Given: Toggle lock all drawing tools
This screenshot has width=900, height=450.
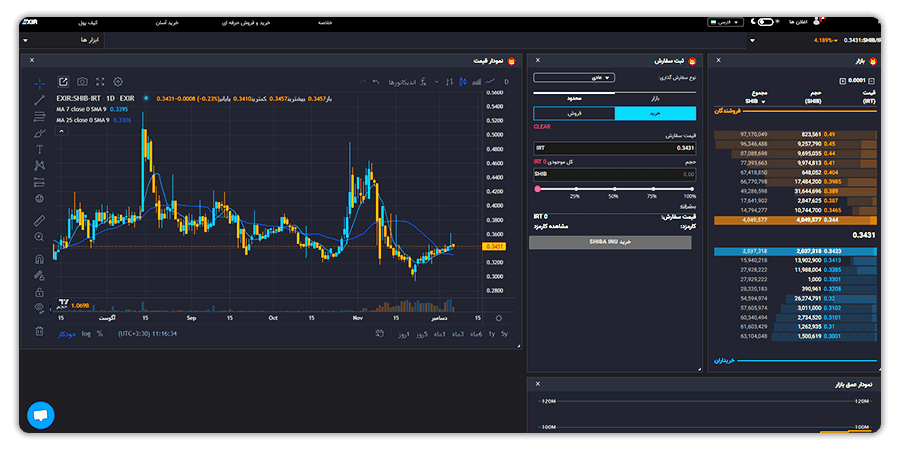Looking at the screenshot, I should click(39, 292).
